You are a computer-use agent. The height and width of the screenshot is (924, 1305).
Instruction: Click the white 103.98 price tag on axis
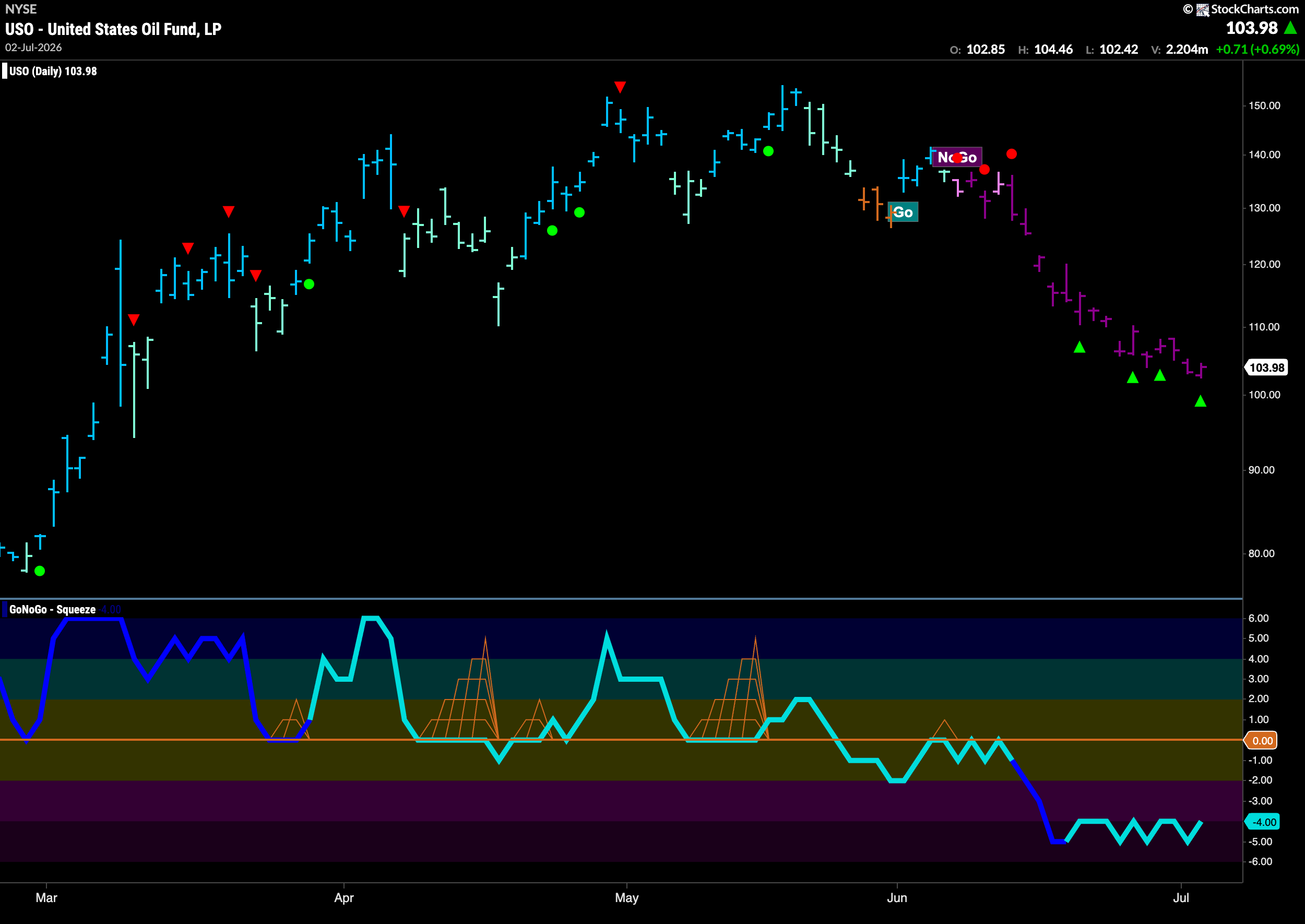pos(1267,368)
